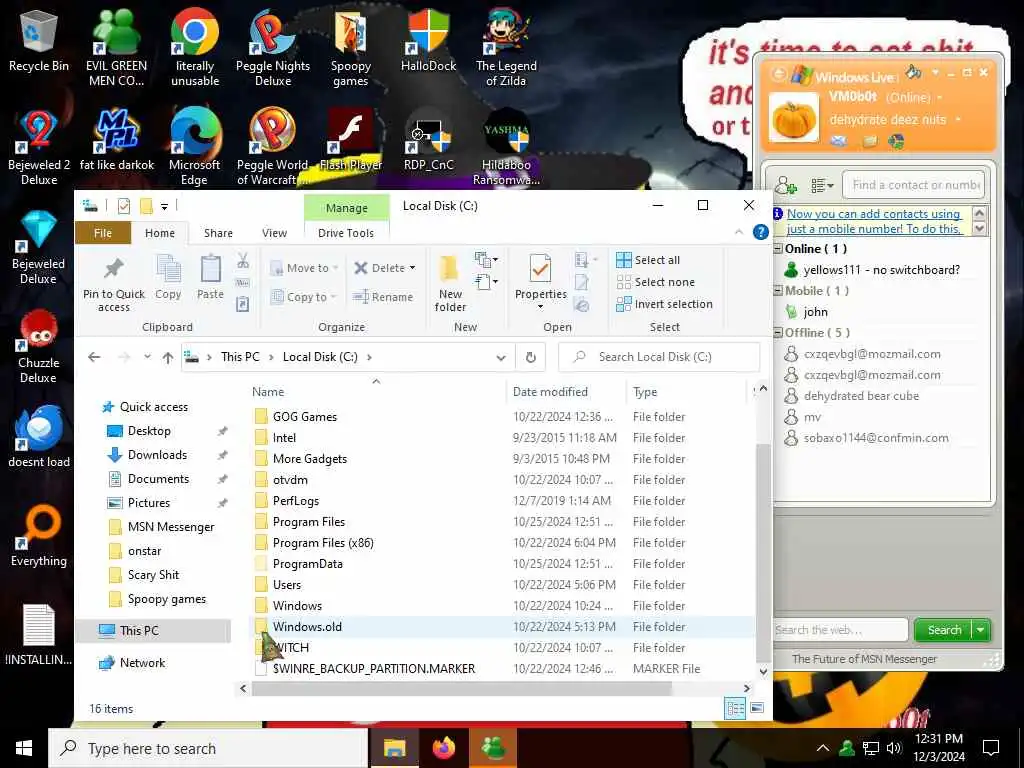Open the File tab in Explorer
Viewport: 1024px width, 768px height.
tap(103, 233)
